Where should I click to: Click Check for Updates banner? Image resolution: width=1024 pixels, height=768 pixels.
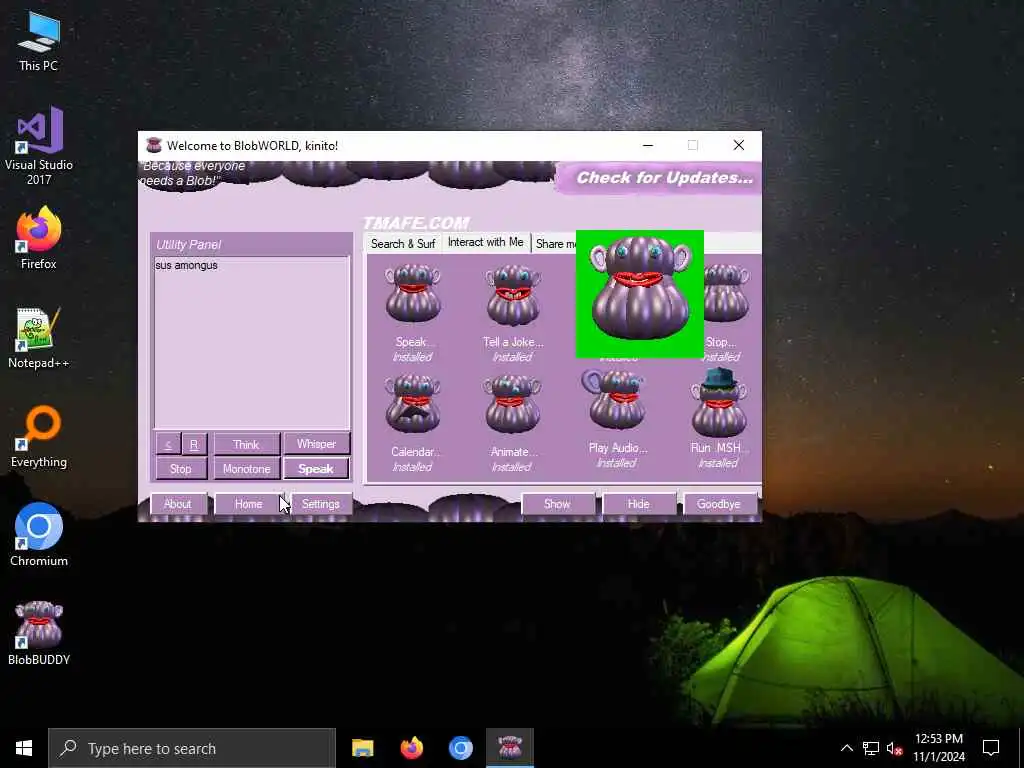click(660, 178)
